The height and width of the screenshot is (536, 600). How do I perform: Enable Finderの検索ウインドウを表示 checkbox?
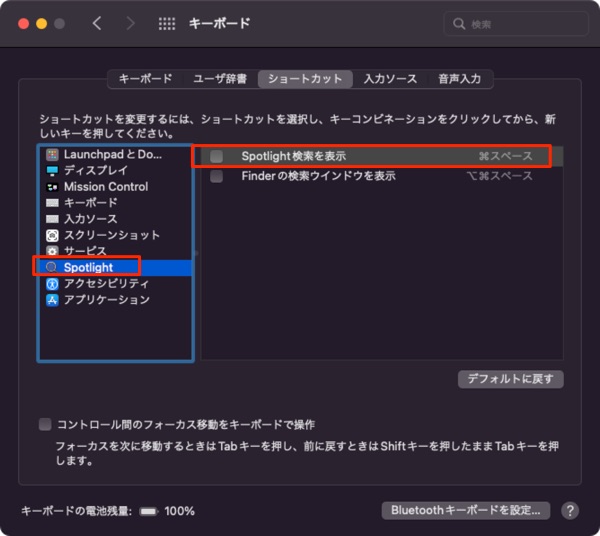click(217, 176)
